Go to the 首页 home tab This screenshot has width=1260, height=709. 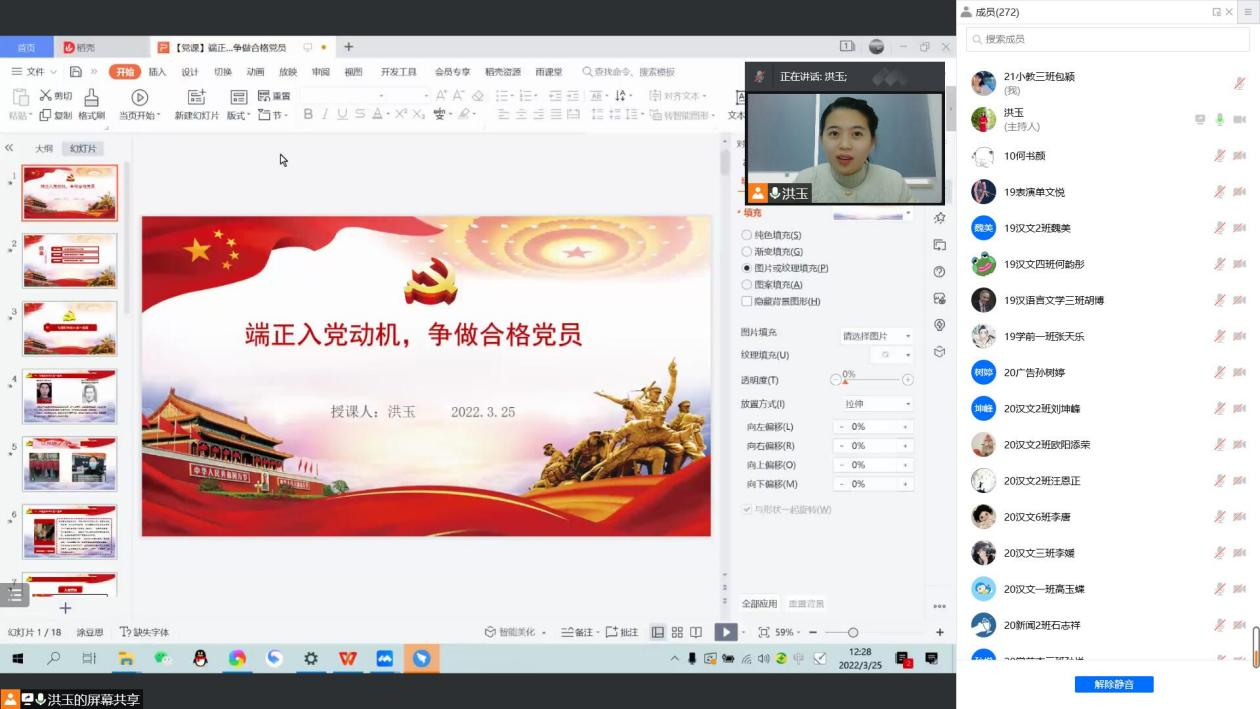click(26, 47)
